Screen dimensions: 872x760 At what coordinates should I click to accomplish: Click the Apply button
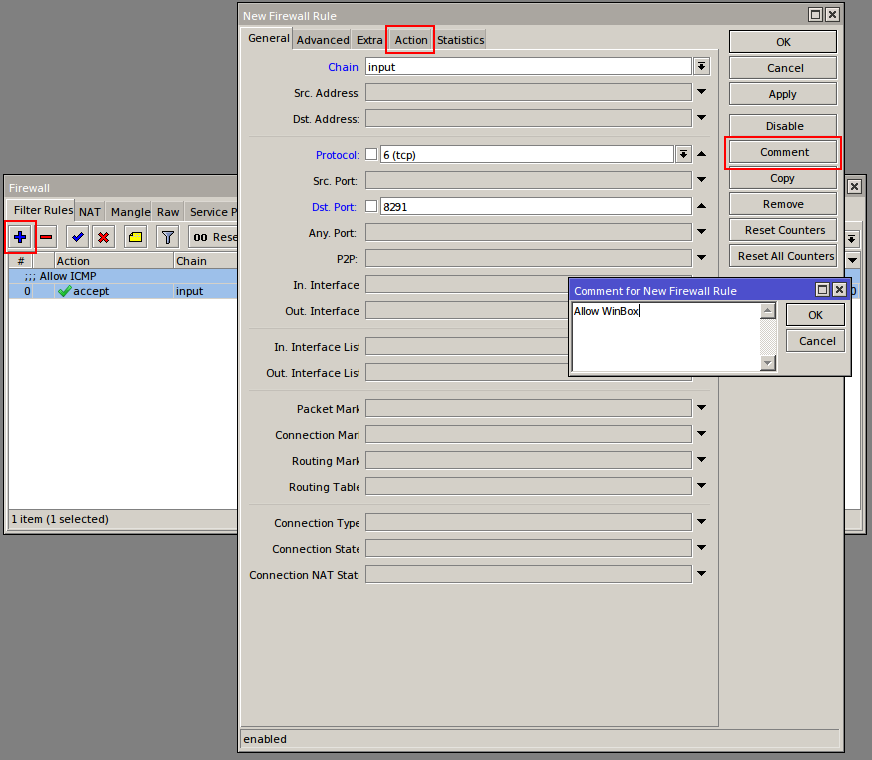[x=782, y=94]
